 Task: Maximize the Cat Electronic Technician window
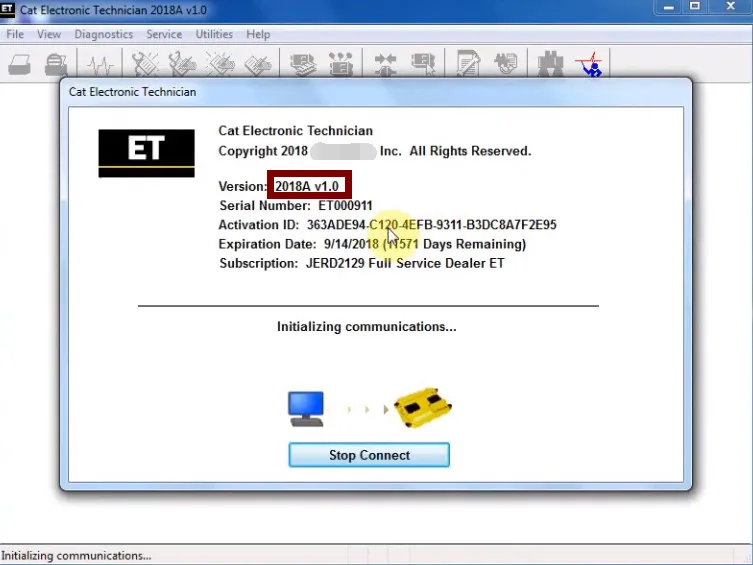pyautogui.click(x=694, y=7)
